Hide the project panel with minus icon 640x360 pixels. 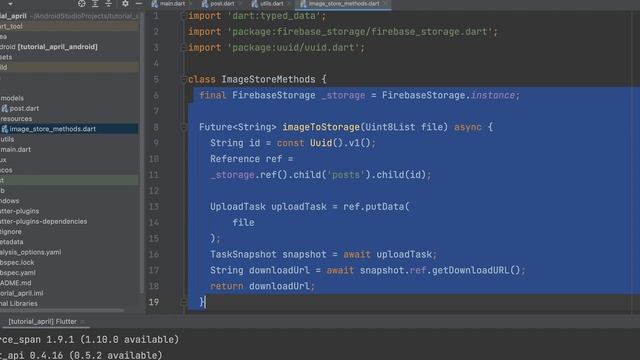pos(139,4)
